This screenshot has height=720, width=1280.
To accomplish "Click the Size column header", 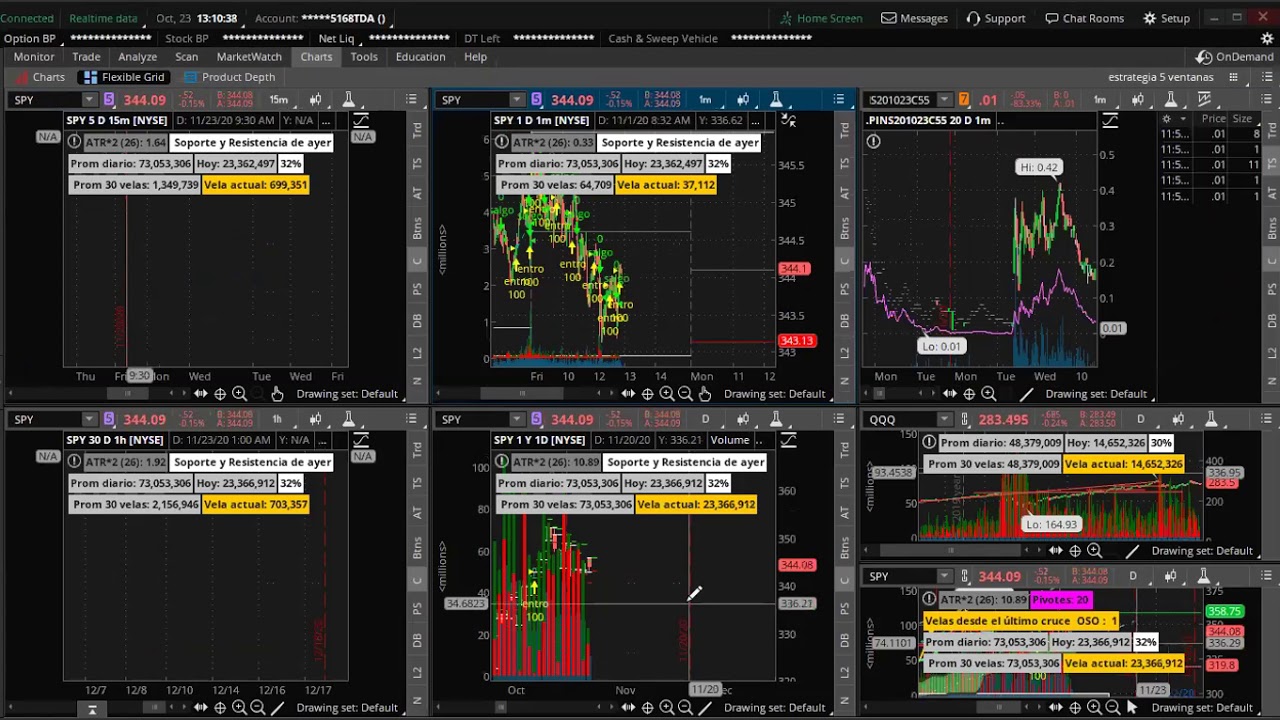I will (1242, 118).
